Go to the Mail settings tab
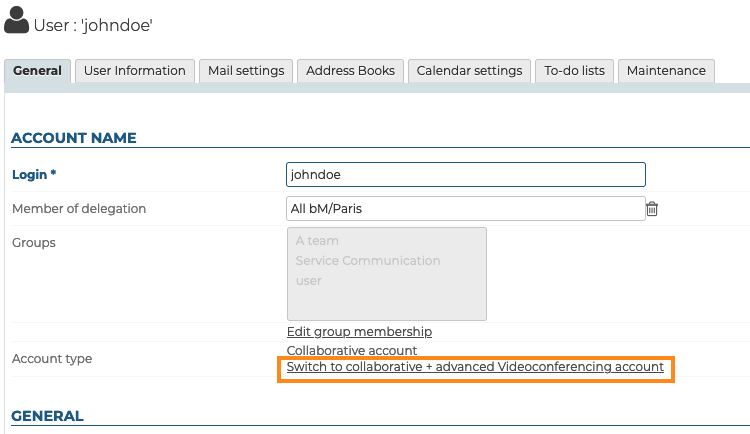The width and height of the screenshot is (750, 434). [x=246, y=71]
